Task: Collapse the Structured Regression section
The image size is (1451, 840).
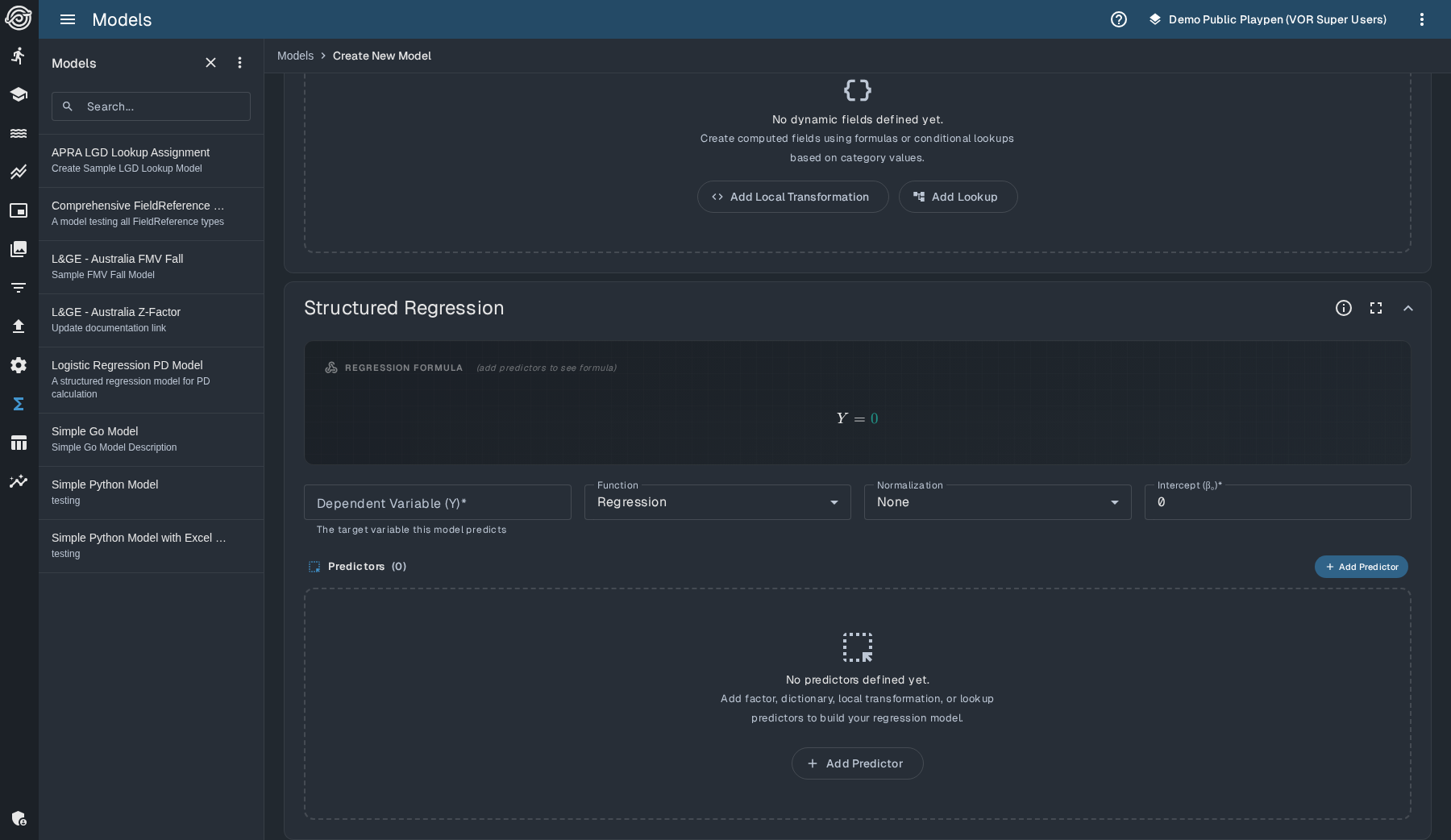Action: tap(1408, 308)
